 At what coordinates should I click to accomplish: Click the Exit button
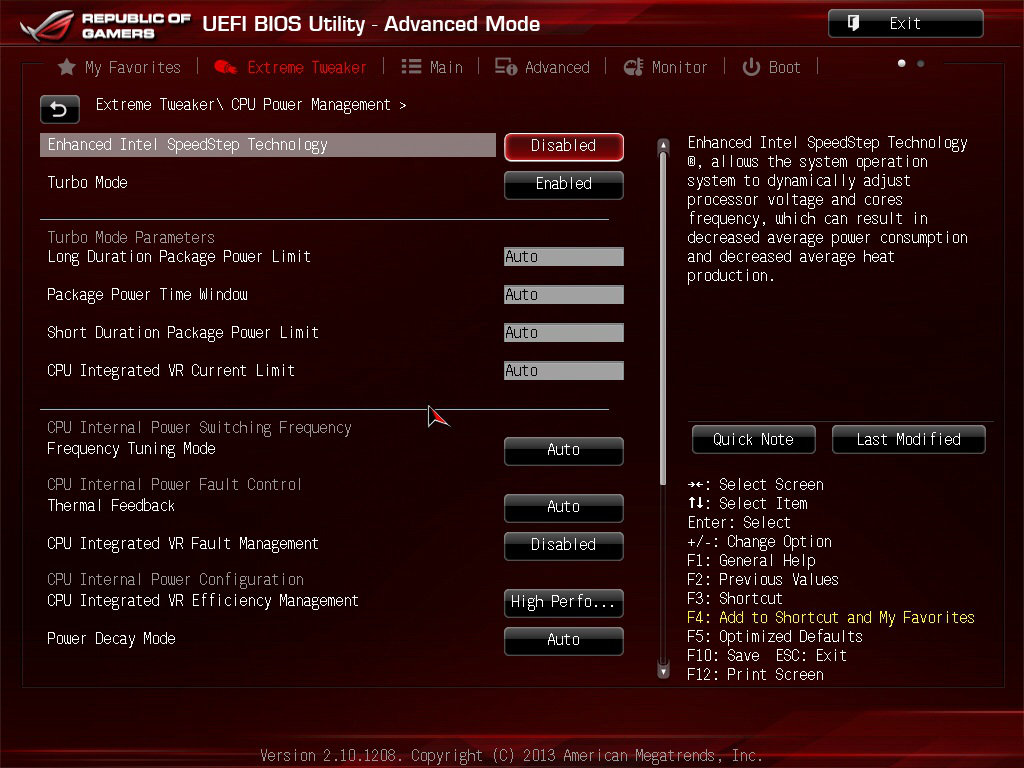[905, 24]
